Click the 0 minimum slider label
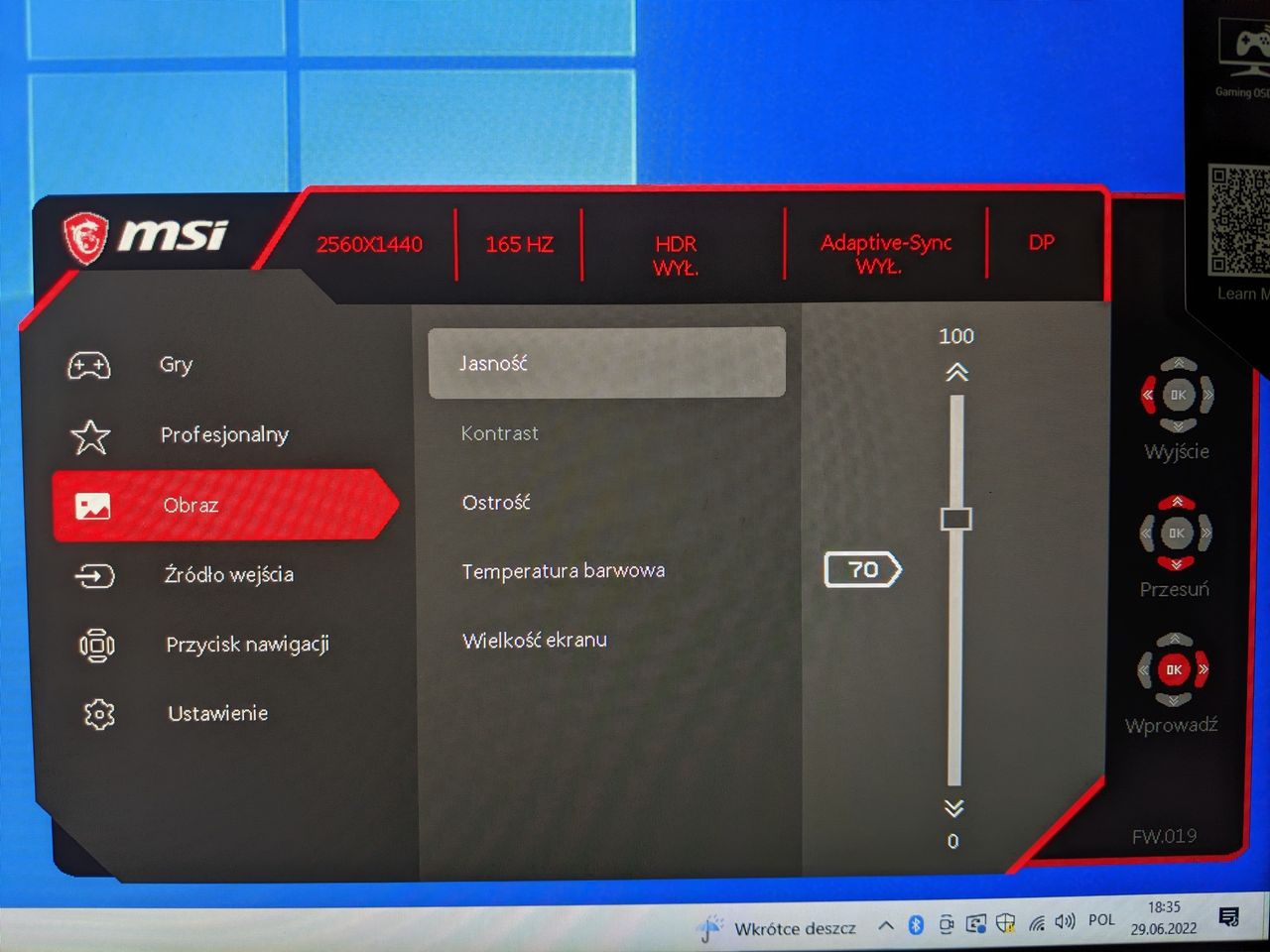Screen dimensions: 1270x952 click(x=952, y=841)
